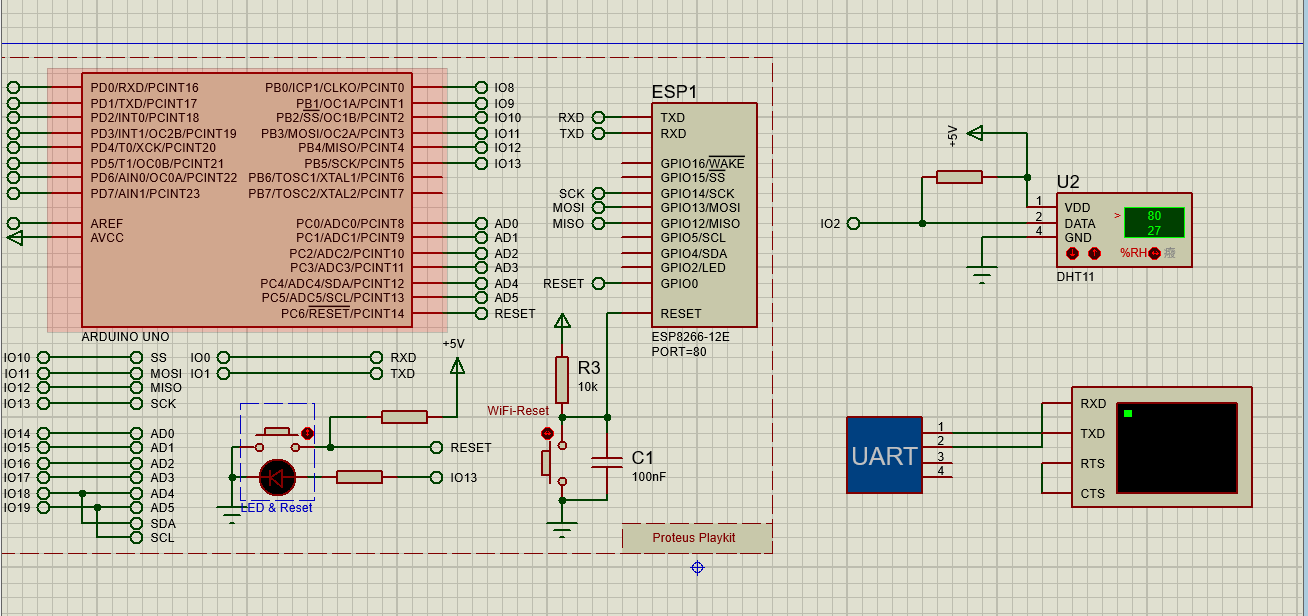
Task: Select the MISO terminal next to GPIO12
Action: pyautogui.click(x=599, y=223)
